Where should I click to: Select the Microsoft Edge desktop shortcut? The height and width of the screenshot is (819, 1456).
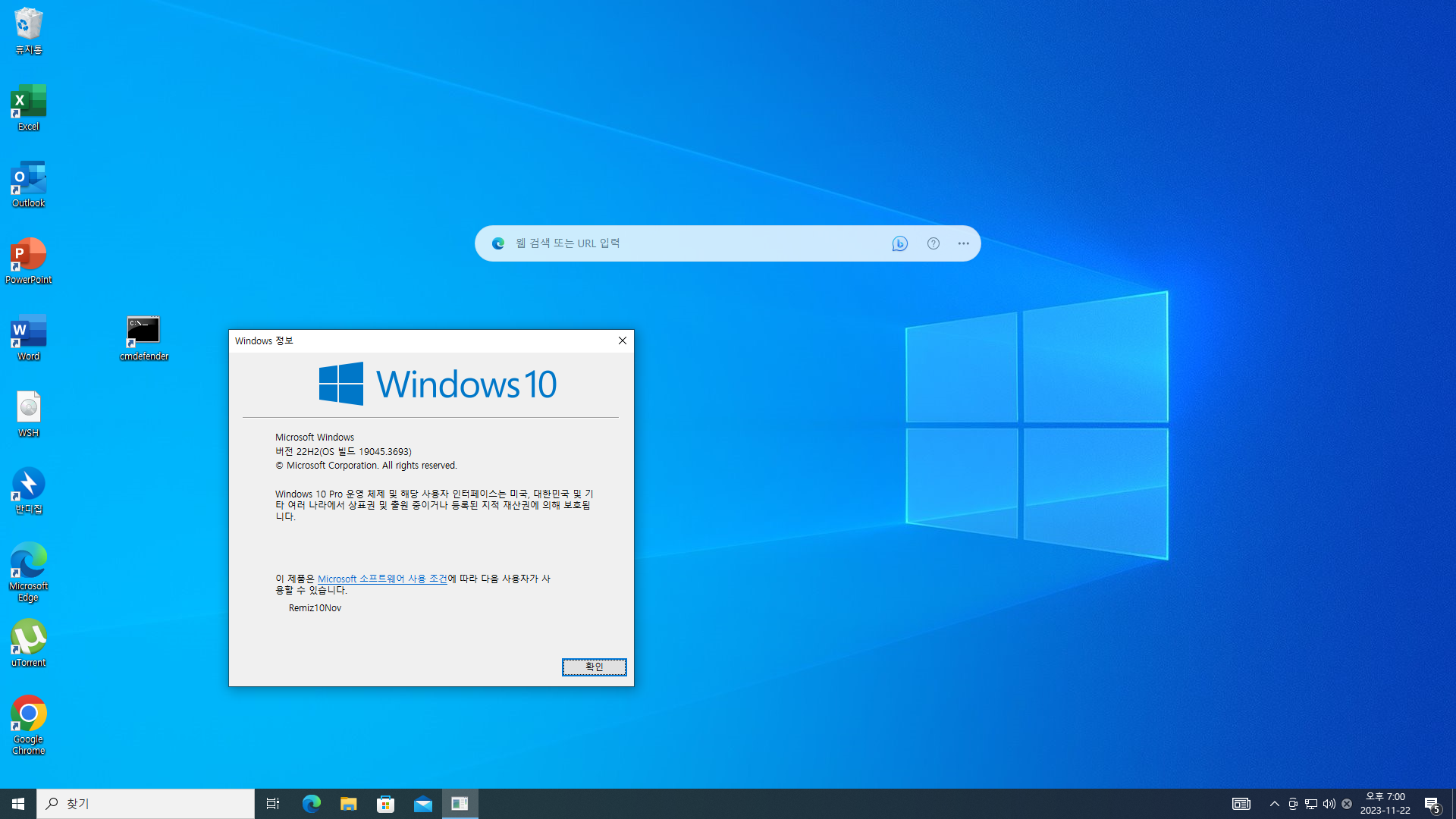(29, 572)
